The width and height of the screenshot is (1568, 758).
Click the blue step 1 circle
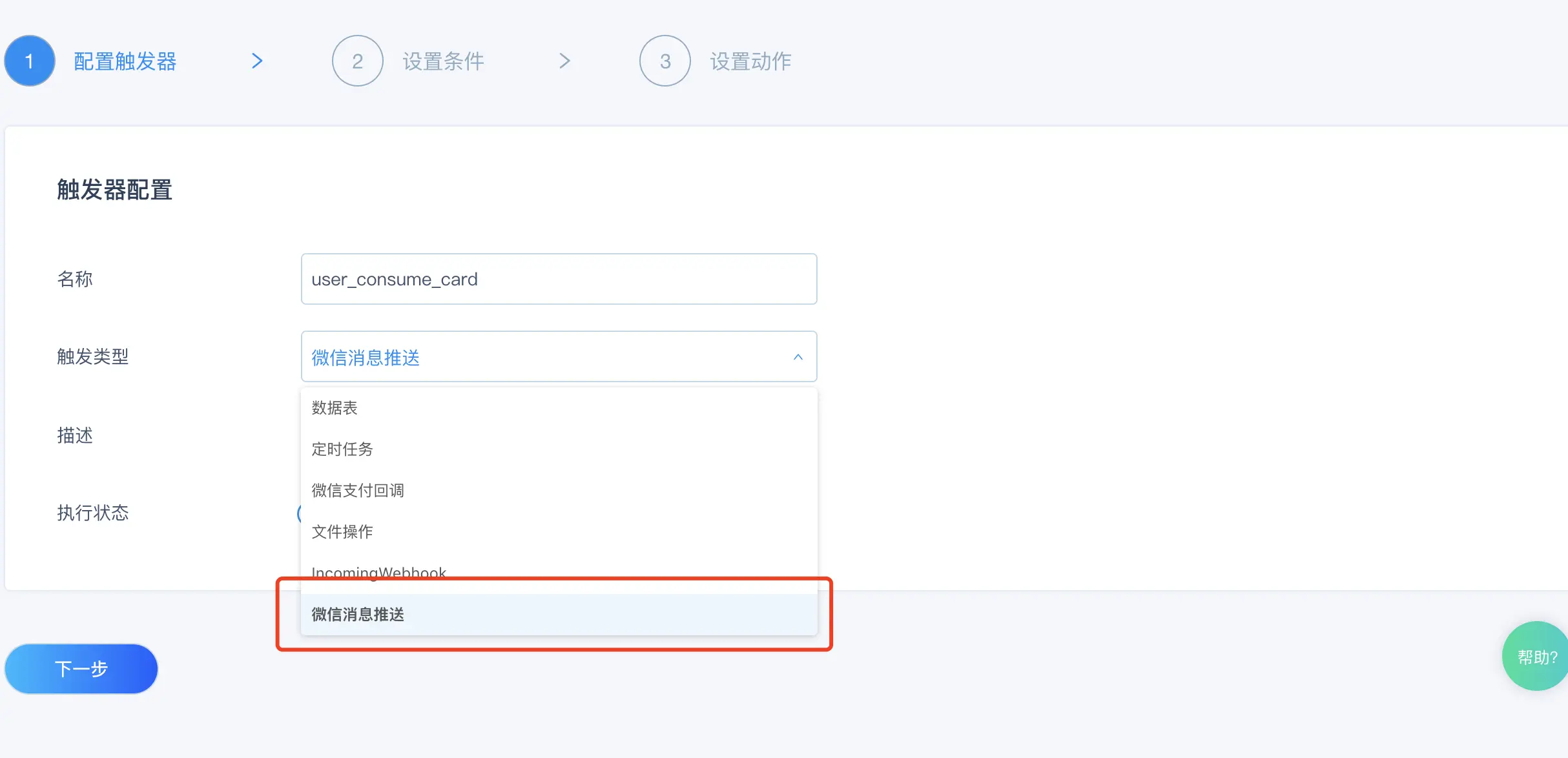30,61
